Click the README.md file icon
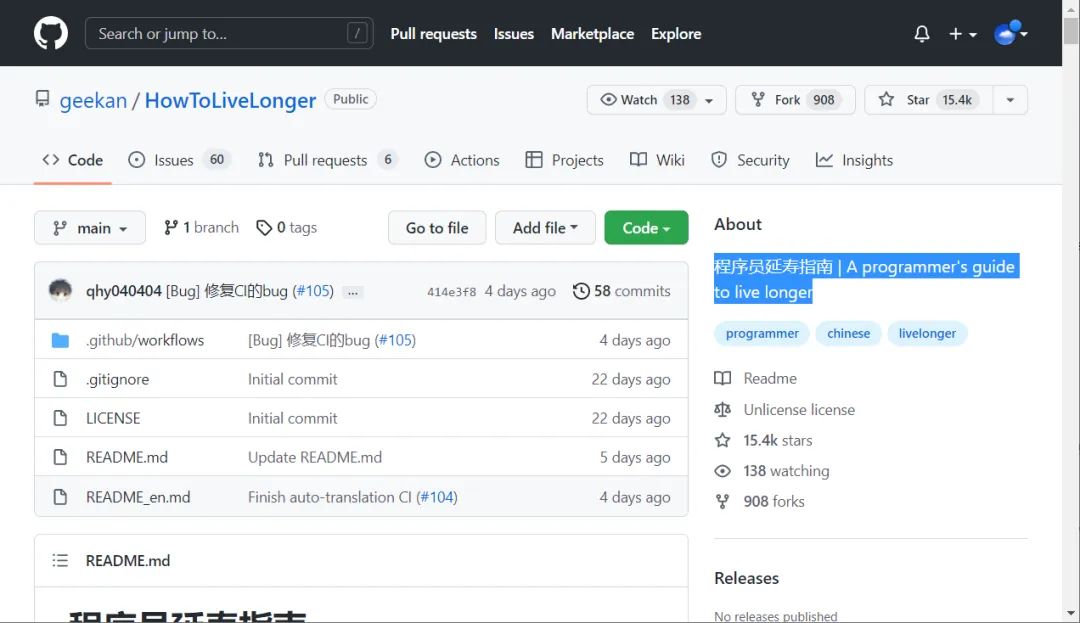The height and width of the screenshot is (623, 1080). pos(61,457)
